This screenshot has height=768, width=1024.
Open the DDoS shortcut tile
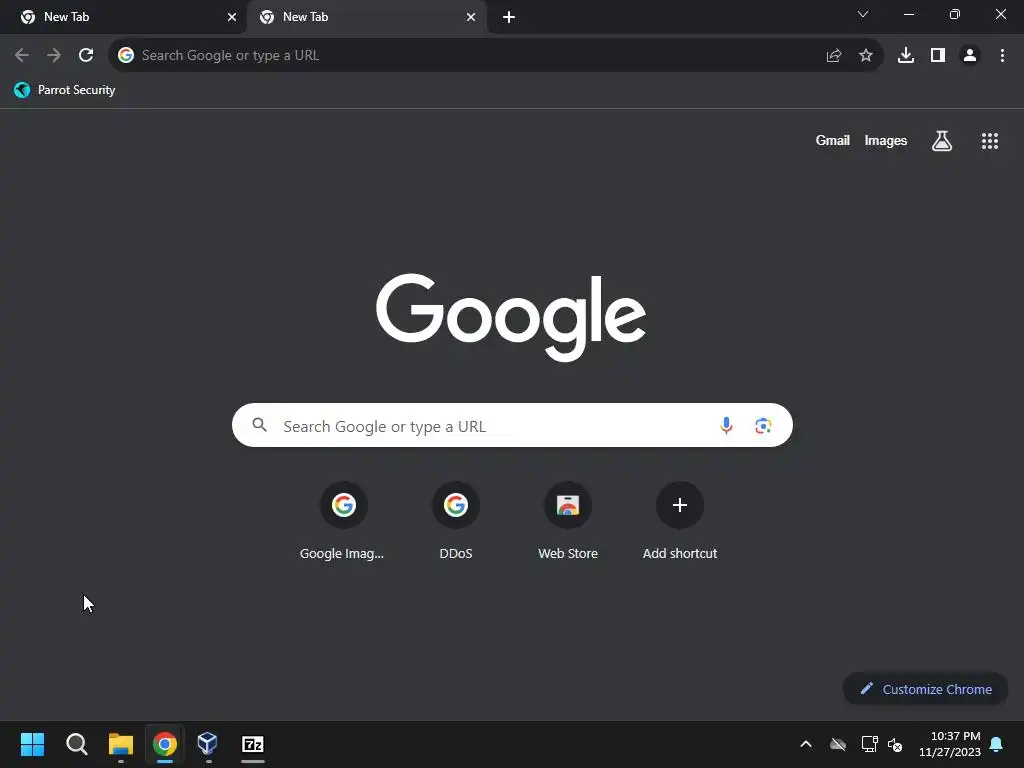pyautogui.click(x=456, y=521)
